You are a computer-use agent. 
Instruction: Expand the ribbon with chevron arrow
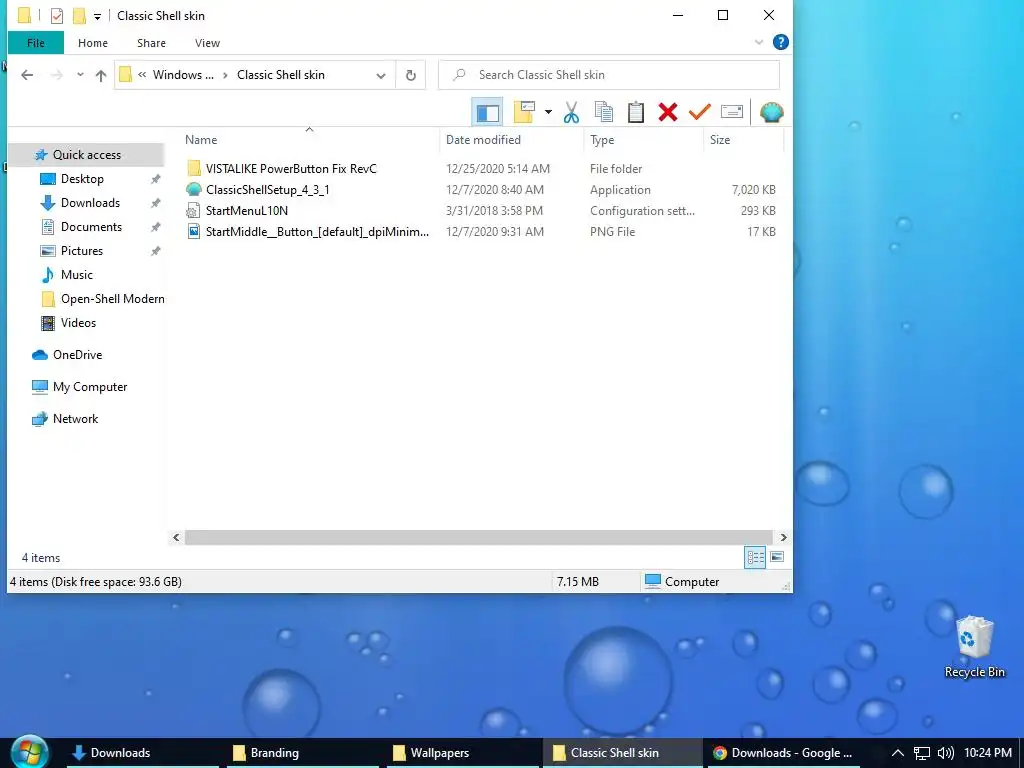click(x=759, y=42)
